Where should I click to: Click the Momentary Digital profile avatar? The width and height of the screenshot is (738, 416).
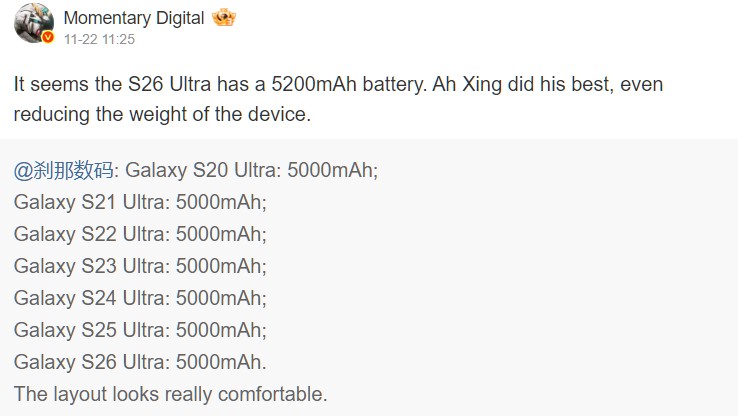(33, 26)
